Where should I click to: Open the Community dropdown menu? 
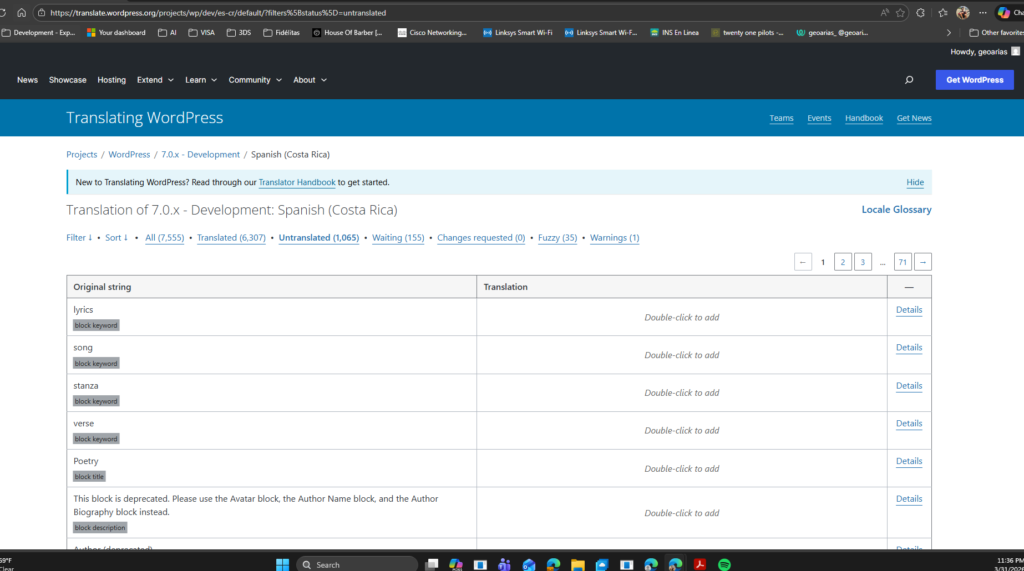254,80
